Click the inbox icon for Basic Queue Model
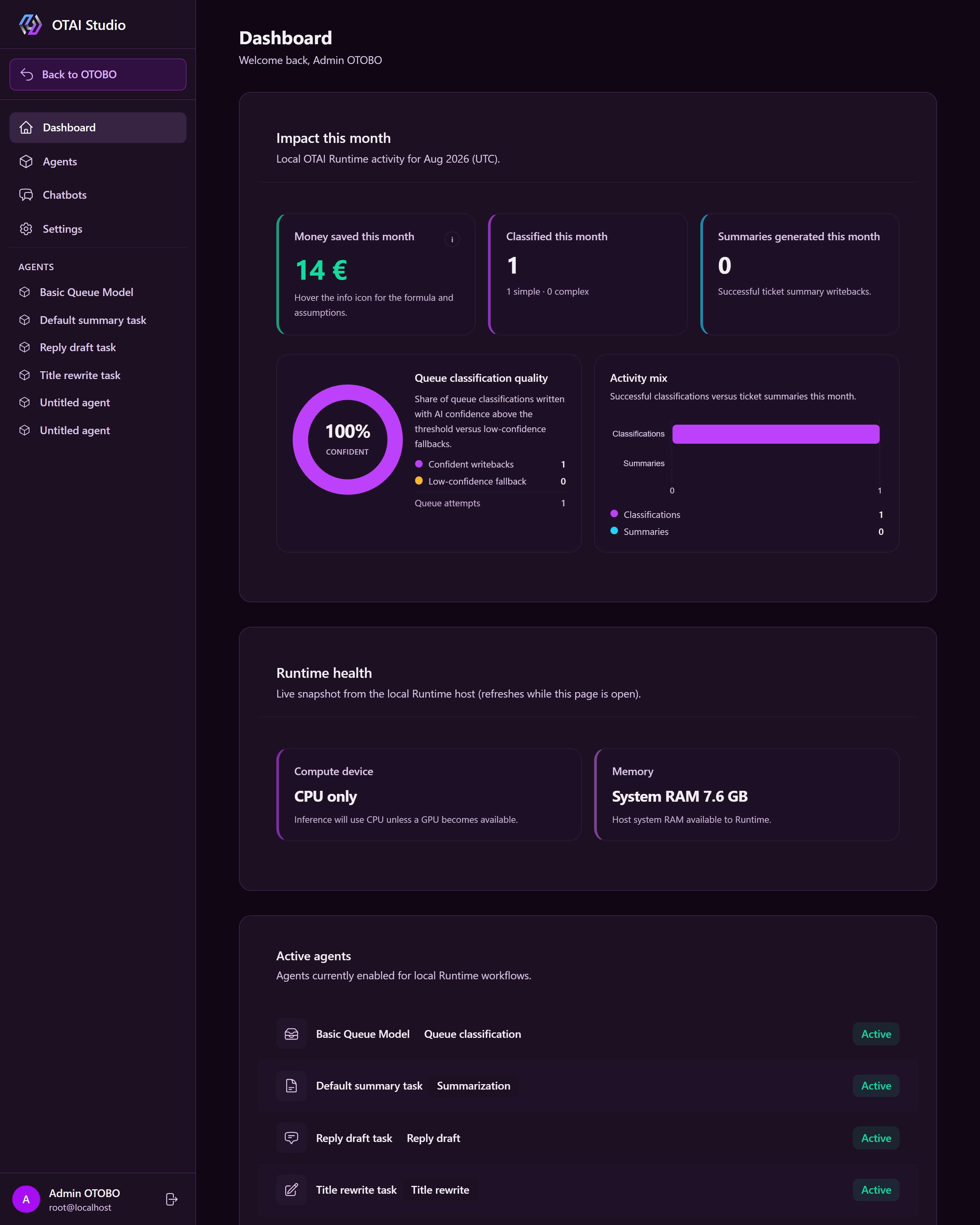 click(291, 1034)
